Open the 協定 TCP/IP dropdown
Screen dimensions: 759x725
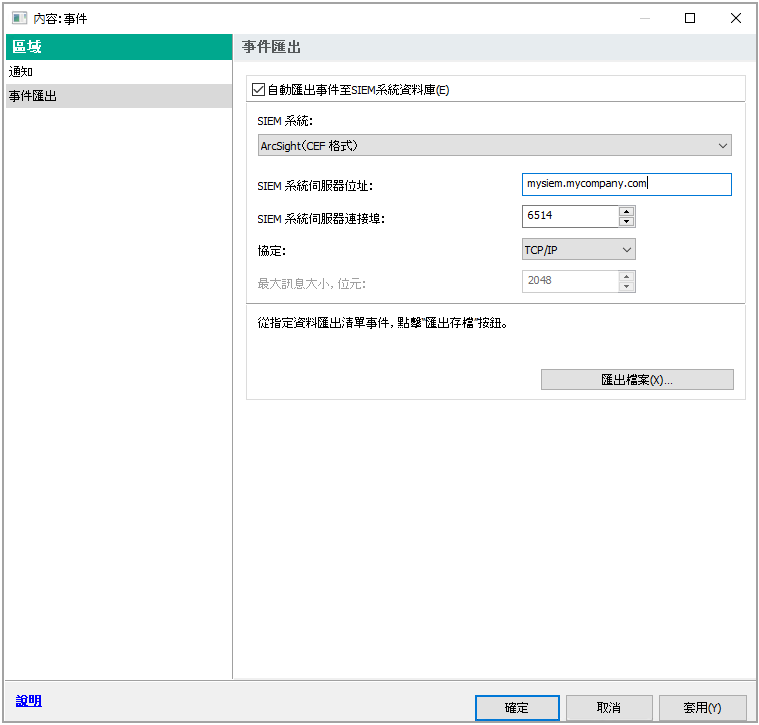[x=578, y=249]
